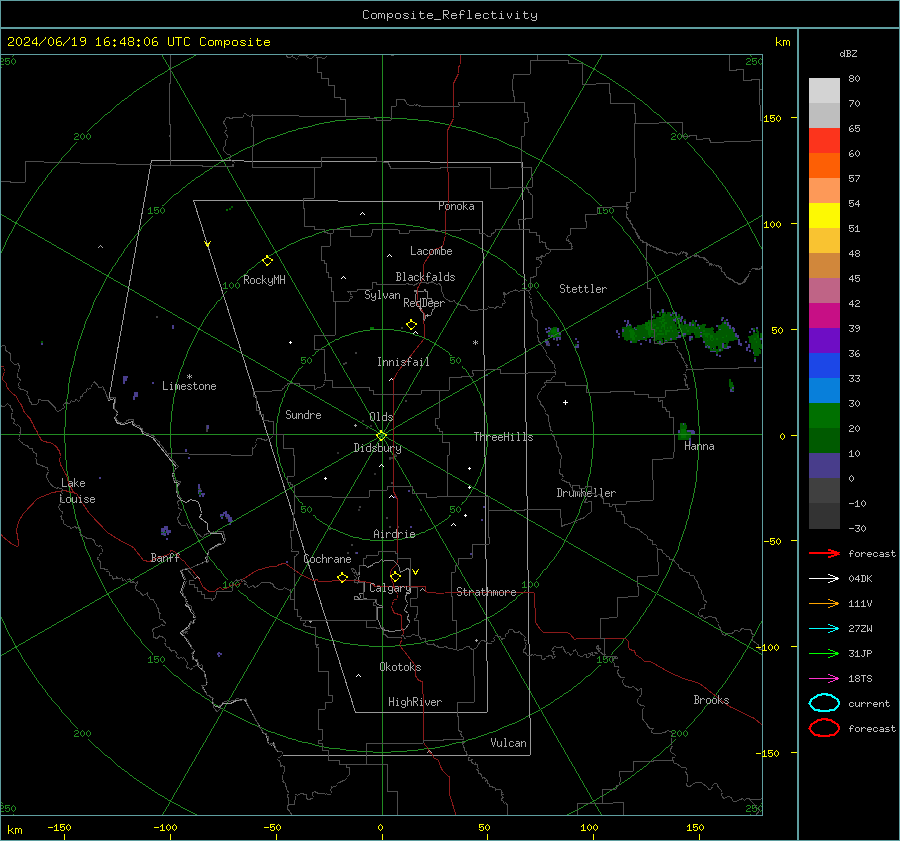
Task: Click the cyan 27ZW arrow in legend
Action: click(x=824, y=629)
